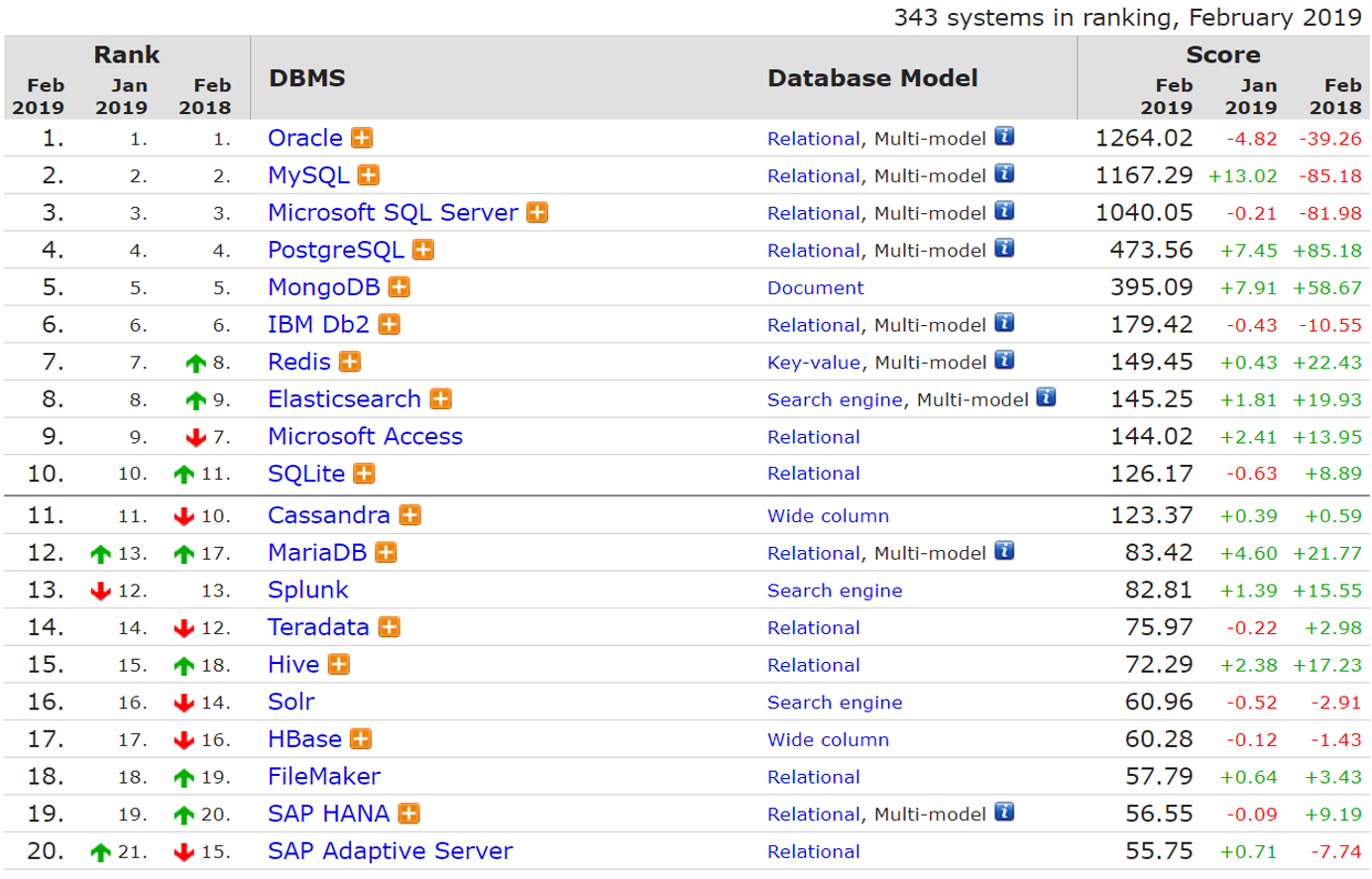This screenshot has width=1372, height=879.
Task: Click Search engine model link in Solr row
Action: point(835,704)
